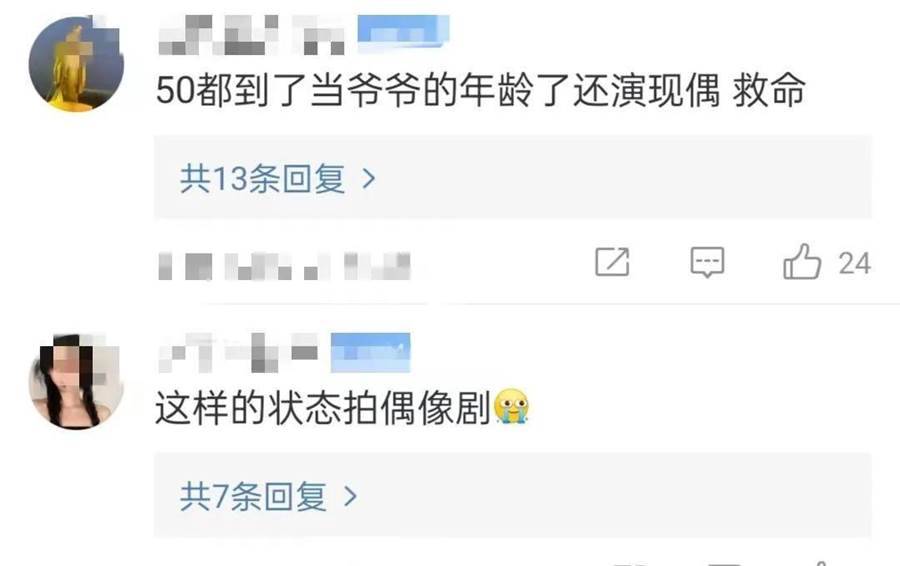900x566 pixels.
Task: Expand replies via the arrow after 共13条回复
Action: [x=369, y=179]
